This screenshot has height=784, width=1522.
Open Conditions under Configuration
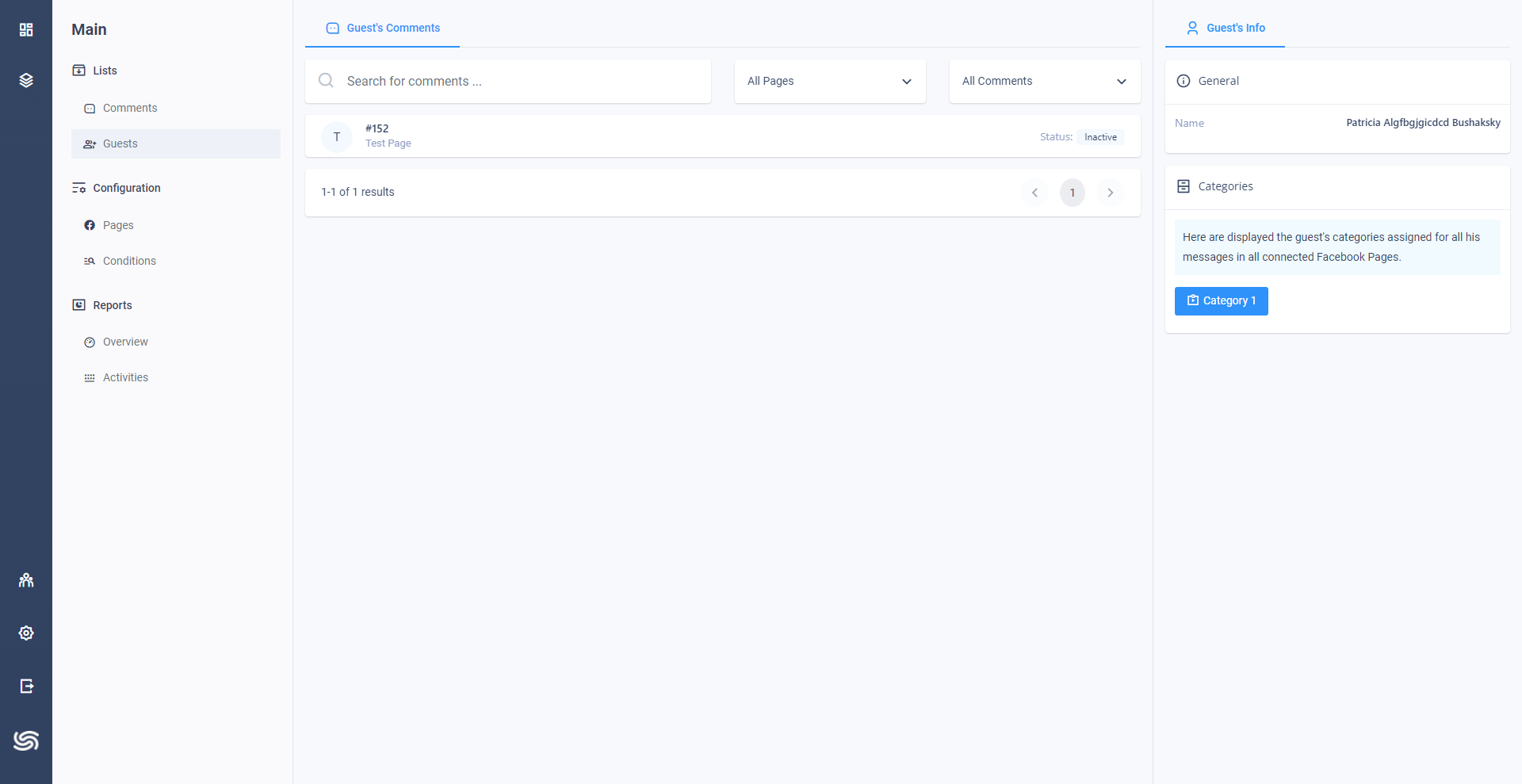(176, 261)
